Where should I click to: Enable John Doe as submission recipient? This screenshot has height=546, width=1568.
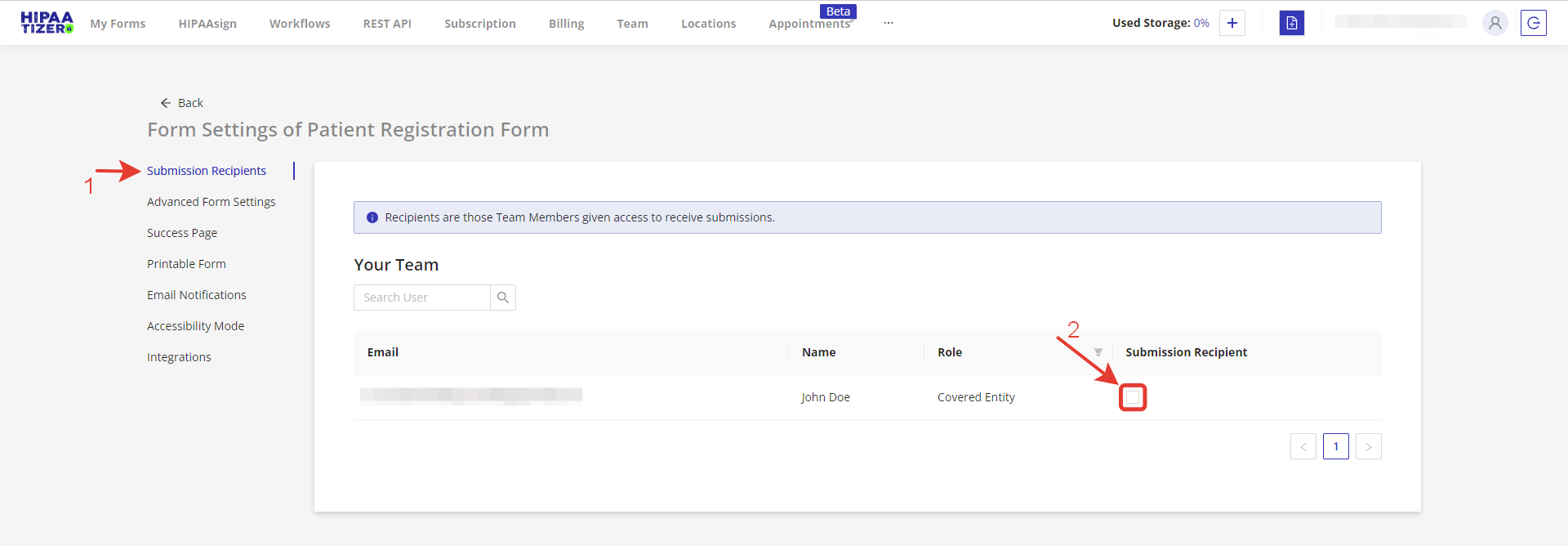point(1133,397)
